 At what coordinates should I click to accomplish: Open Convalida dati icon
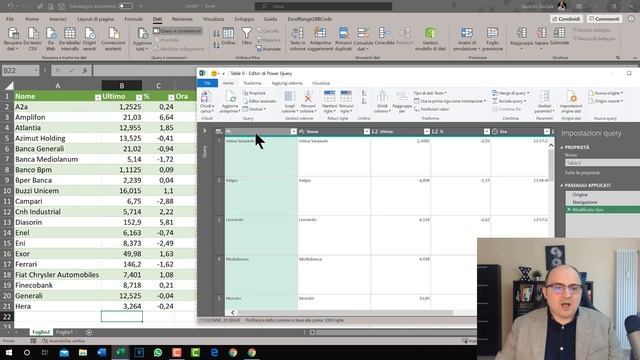[x=363, y=39]
